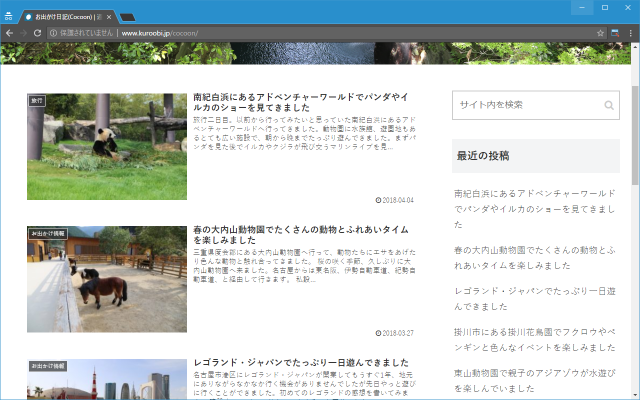The width and height of the screenshot is (640, 400).
Task: Click お出かけ情報 label on the Legoland image
Action: (48, 366)
